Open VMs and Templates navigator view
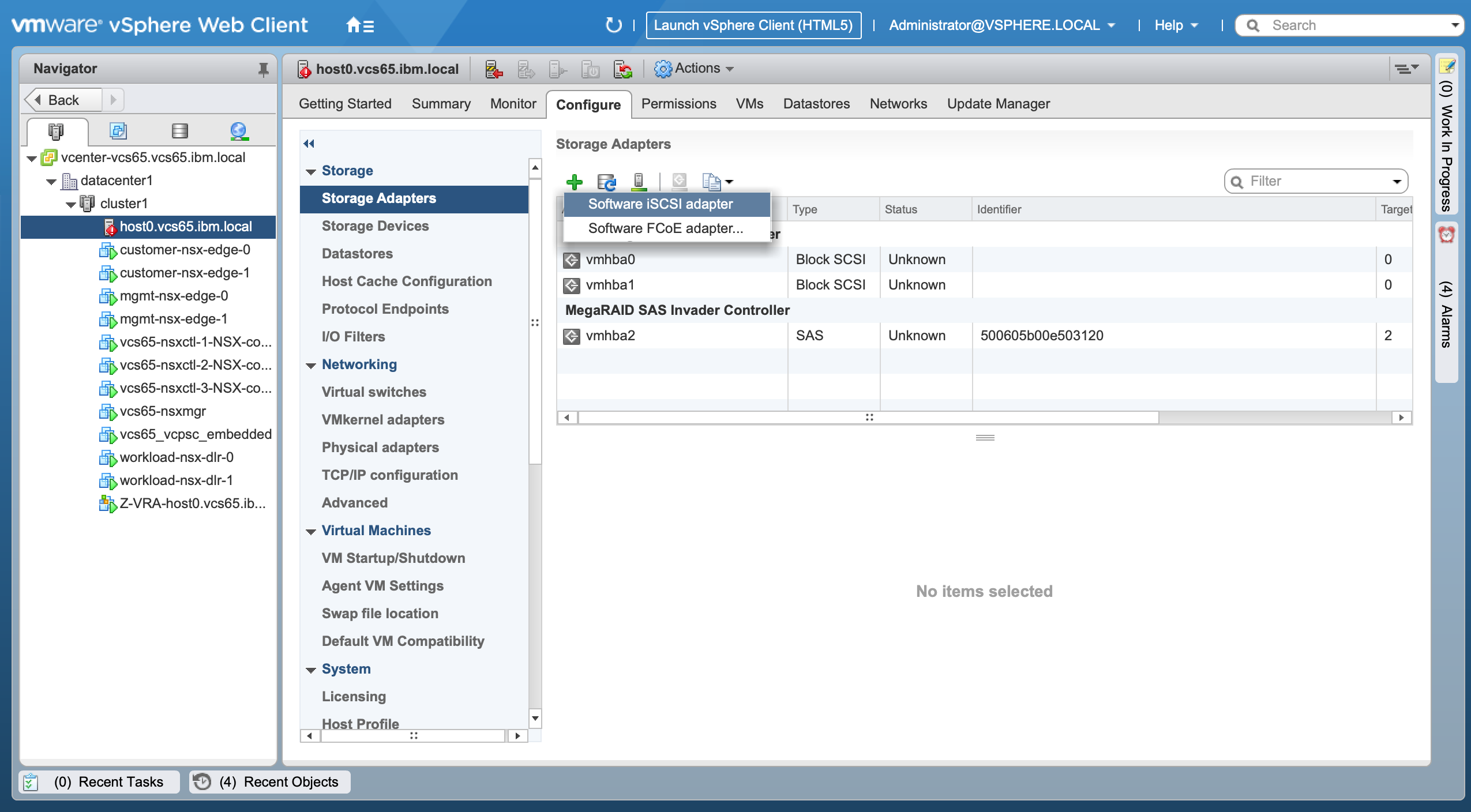 pos(118,131)
